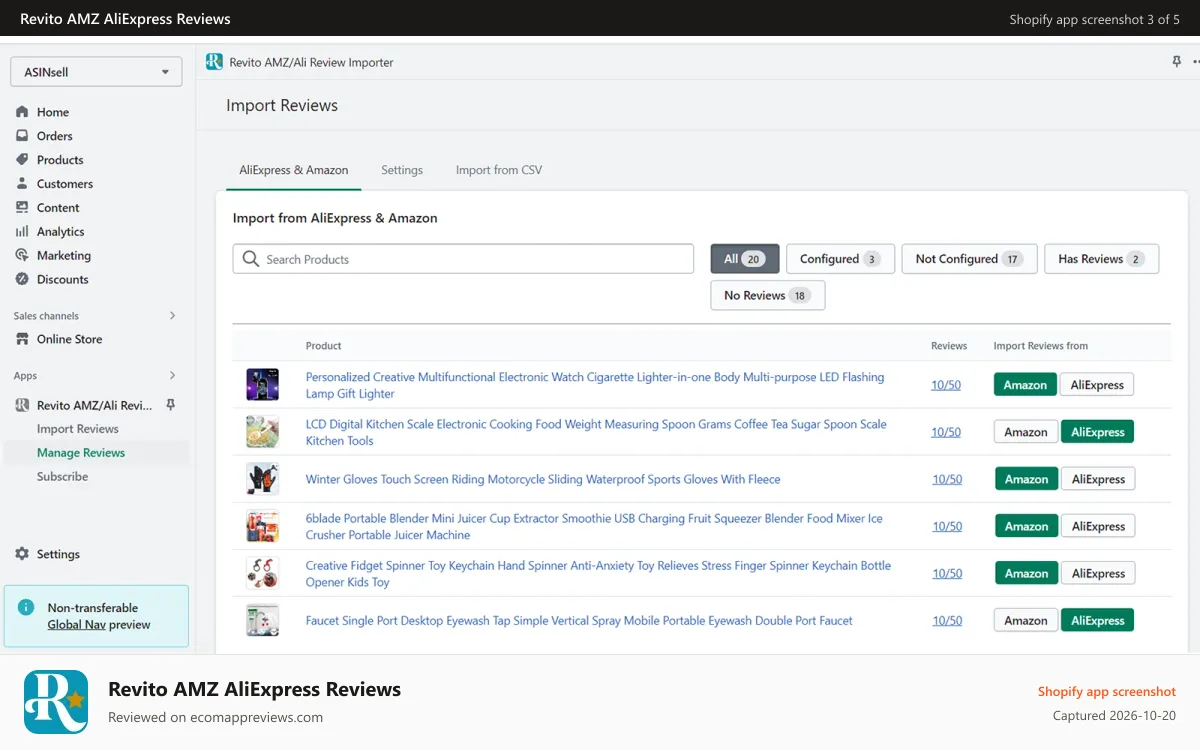Click the Orders inbox icon
The image size is (1200, 750).
pos(22,136)
